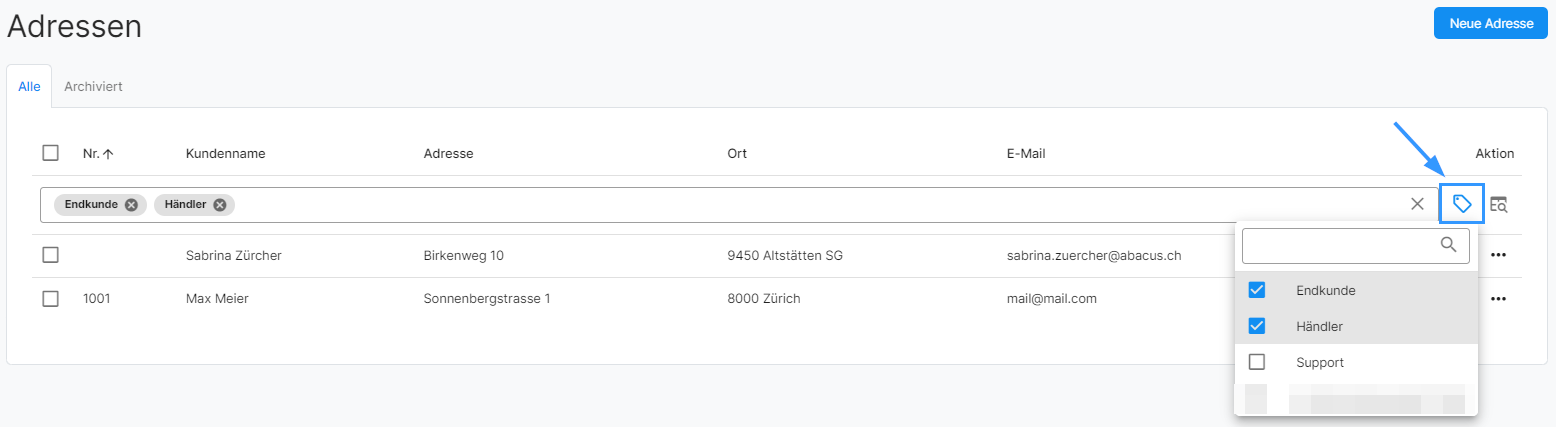Switch to the Archiviert tab

tap(93, 87)
